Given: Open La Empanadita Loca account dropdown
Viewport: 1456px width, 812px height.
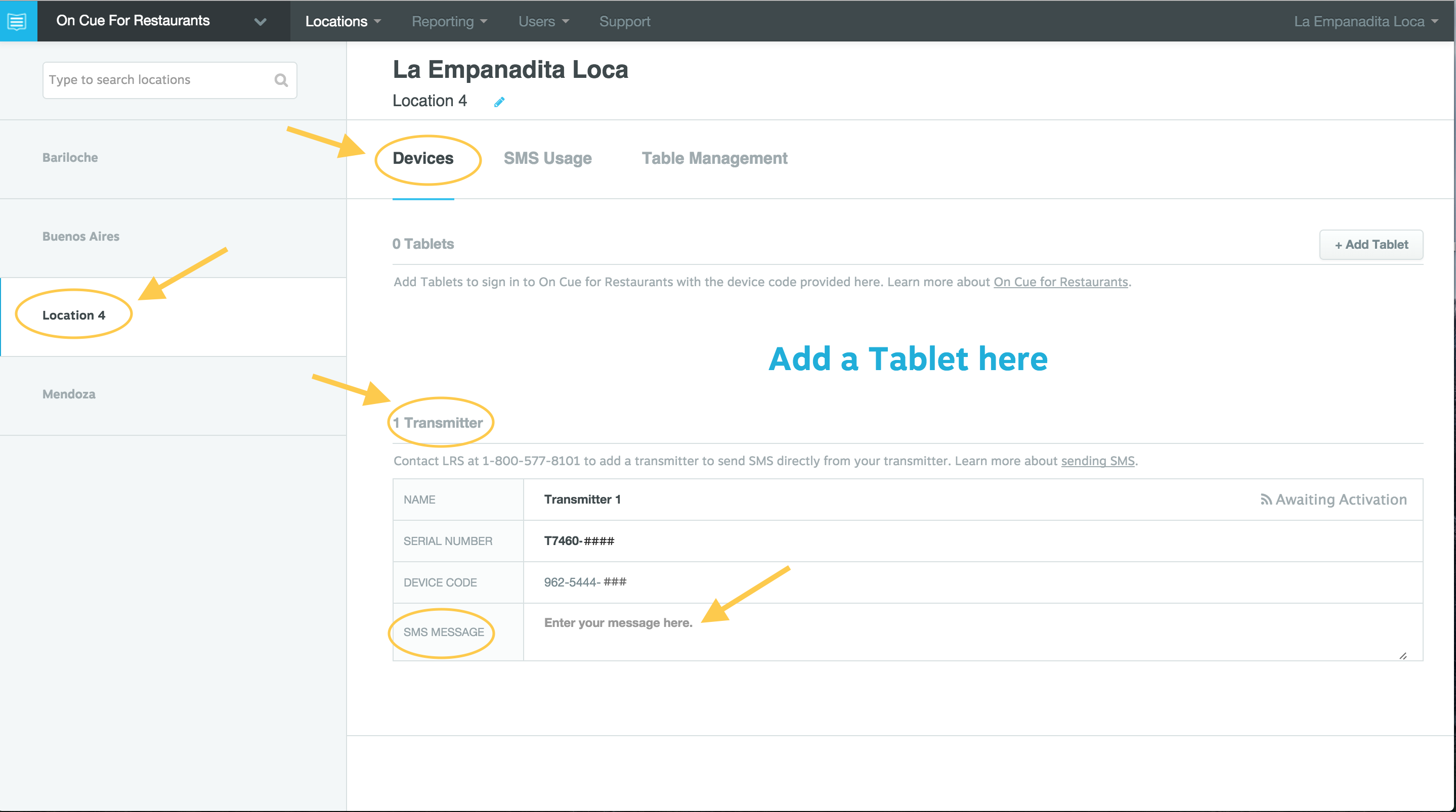Looking at the screenshot, I should (1366, 21).
